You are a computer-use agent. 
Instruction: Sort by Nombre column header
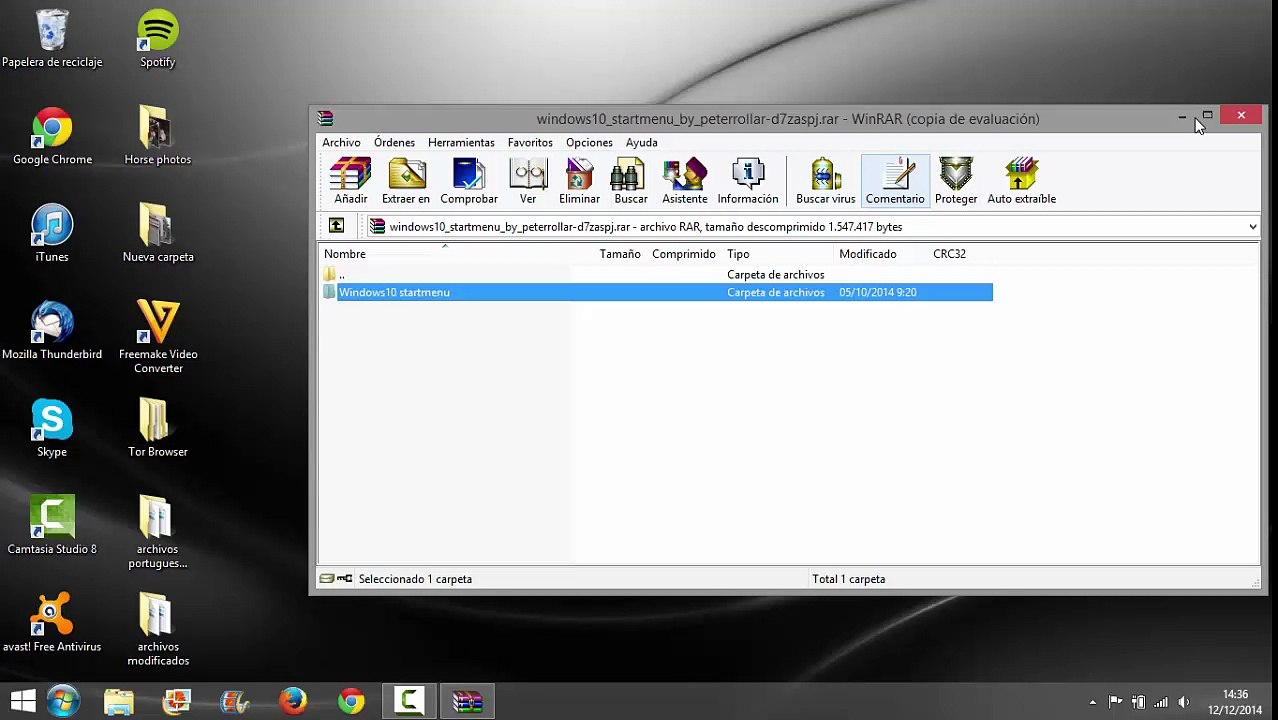pos(345,254)
